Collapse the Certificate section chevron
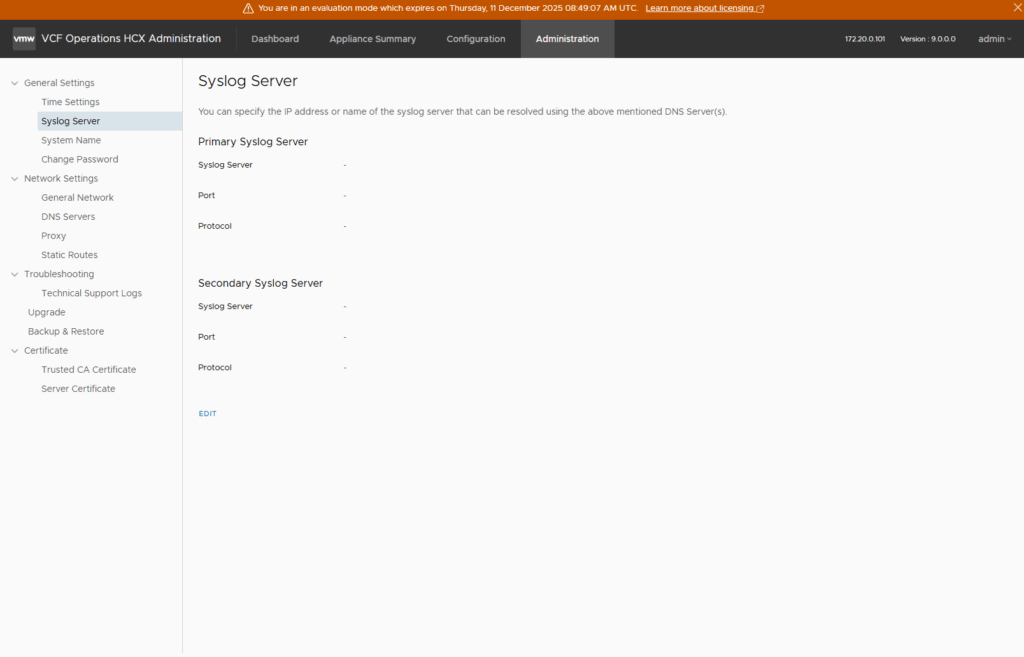The width and height of the screenshot is (1024, 657). [14, 351]
